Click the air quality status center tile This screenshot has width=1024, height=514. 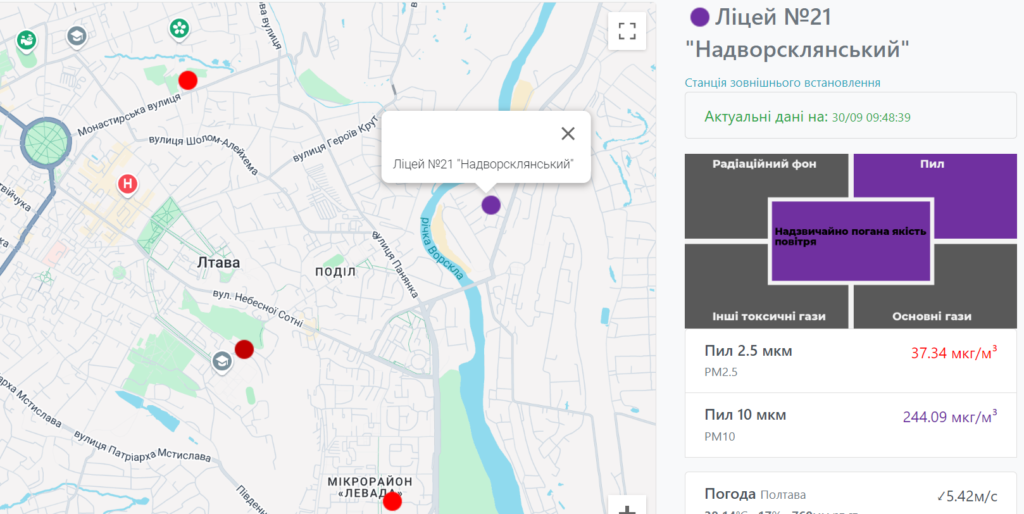pos(851,239)
